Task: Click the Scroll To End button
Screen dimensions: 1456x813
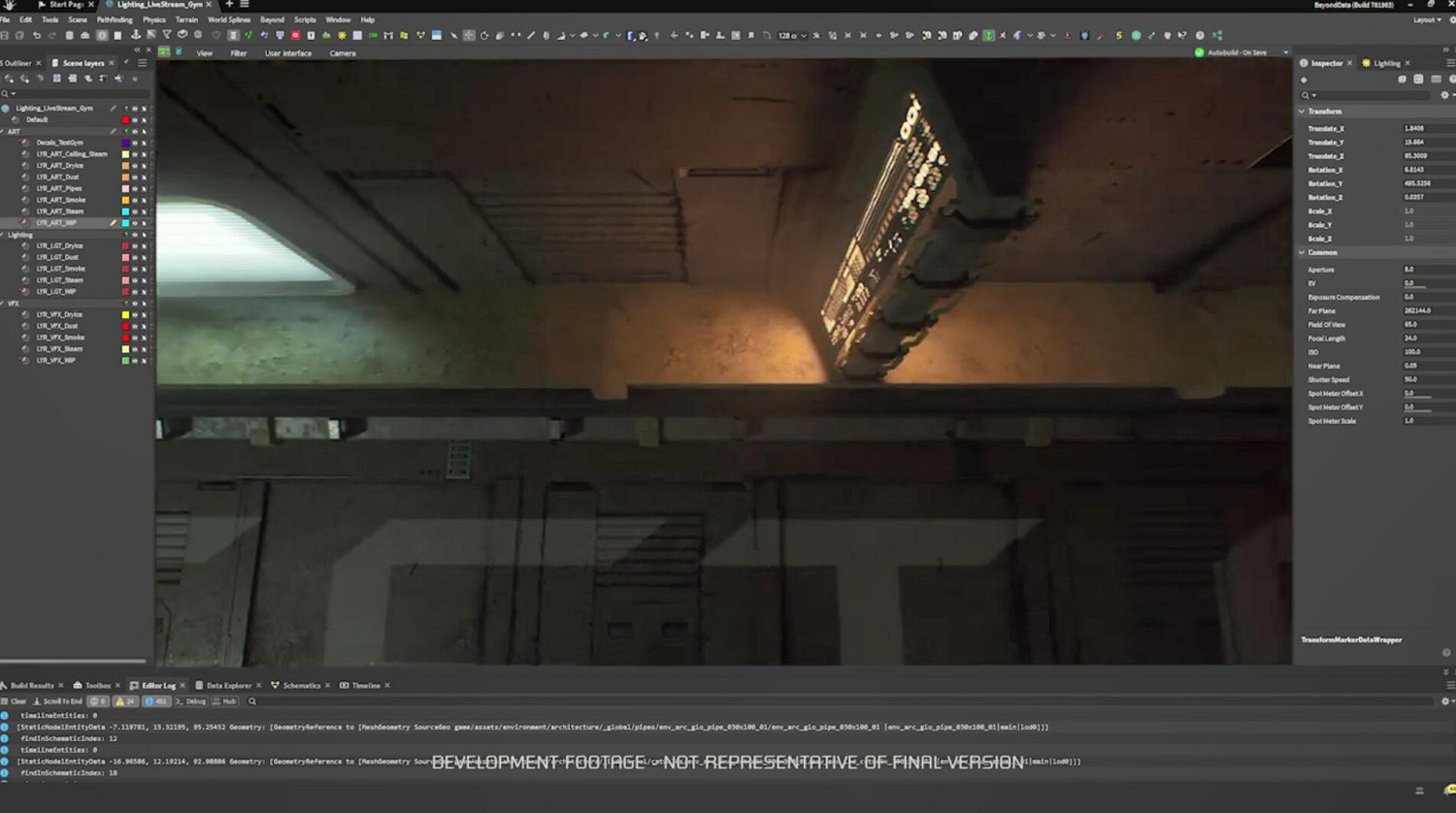Action: coord(58,701)
